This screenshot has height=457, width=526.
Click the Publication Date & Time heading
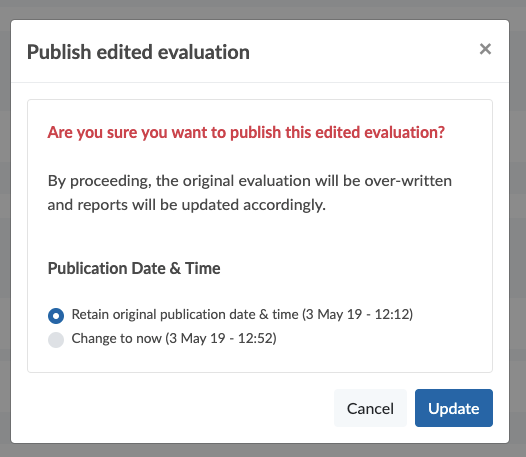[x=134, y=268]
